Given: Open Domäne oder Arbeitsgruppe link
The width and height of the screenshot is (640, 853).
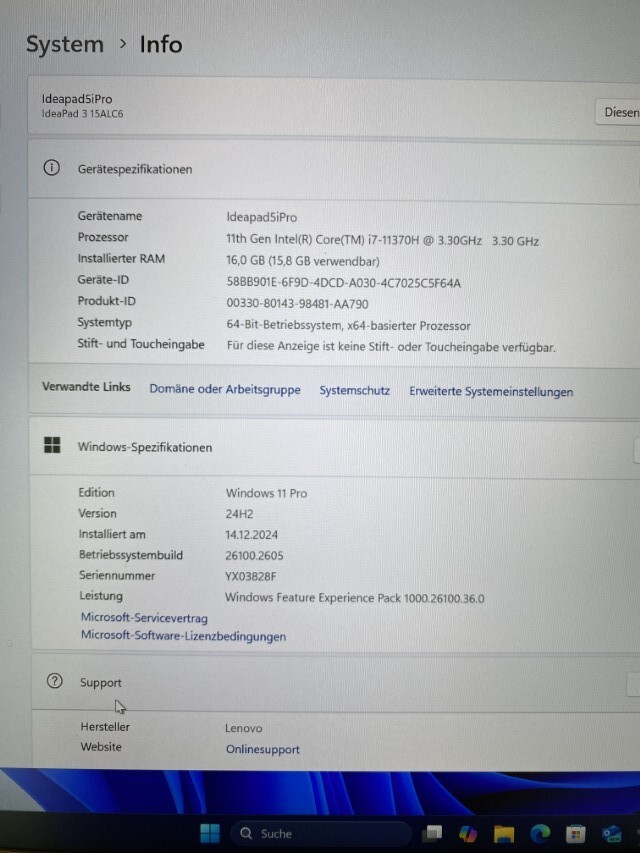Looking at the screenshot, I should click(225, 390).
